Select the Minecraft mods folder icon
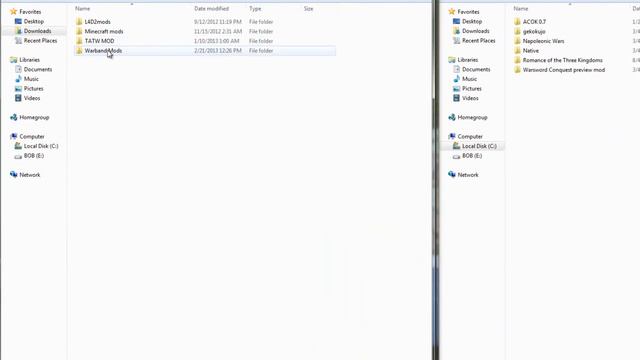640x360 pixels. pos(79,31)
